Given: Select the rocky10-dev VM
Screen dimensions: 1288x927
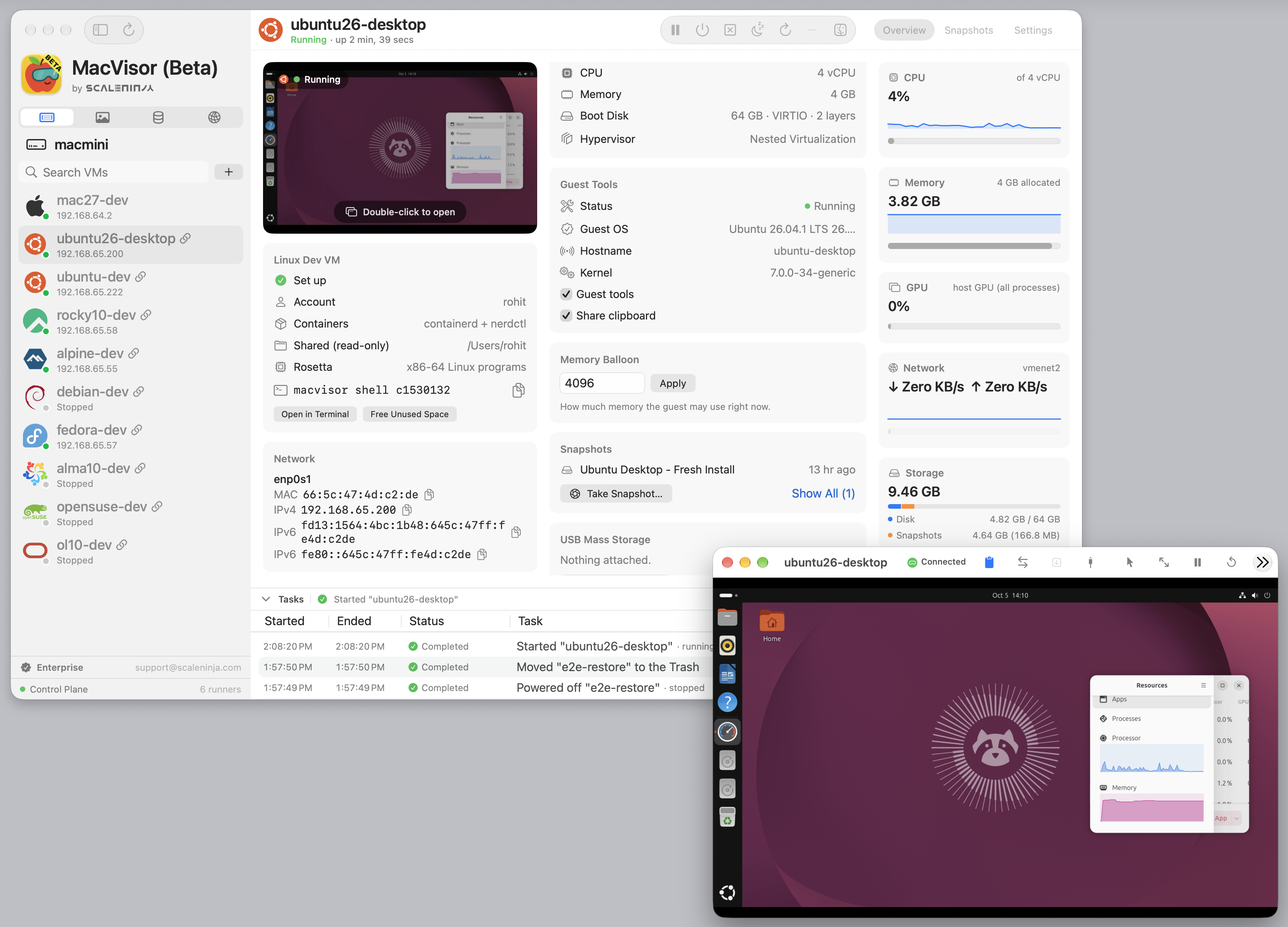Looking at the screenshot, I should click(x=131, y=321).
